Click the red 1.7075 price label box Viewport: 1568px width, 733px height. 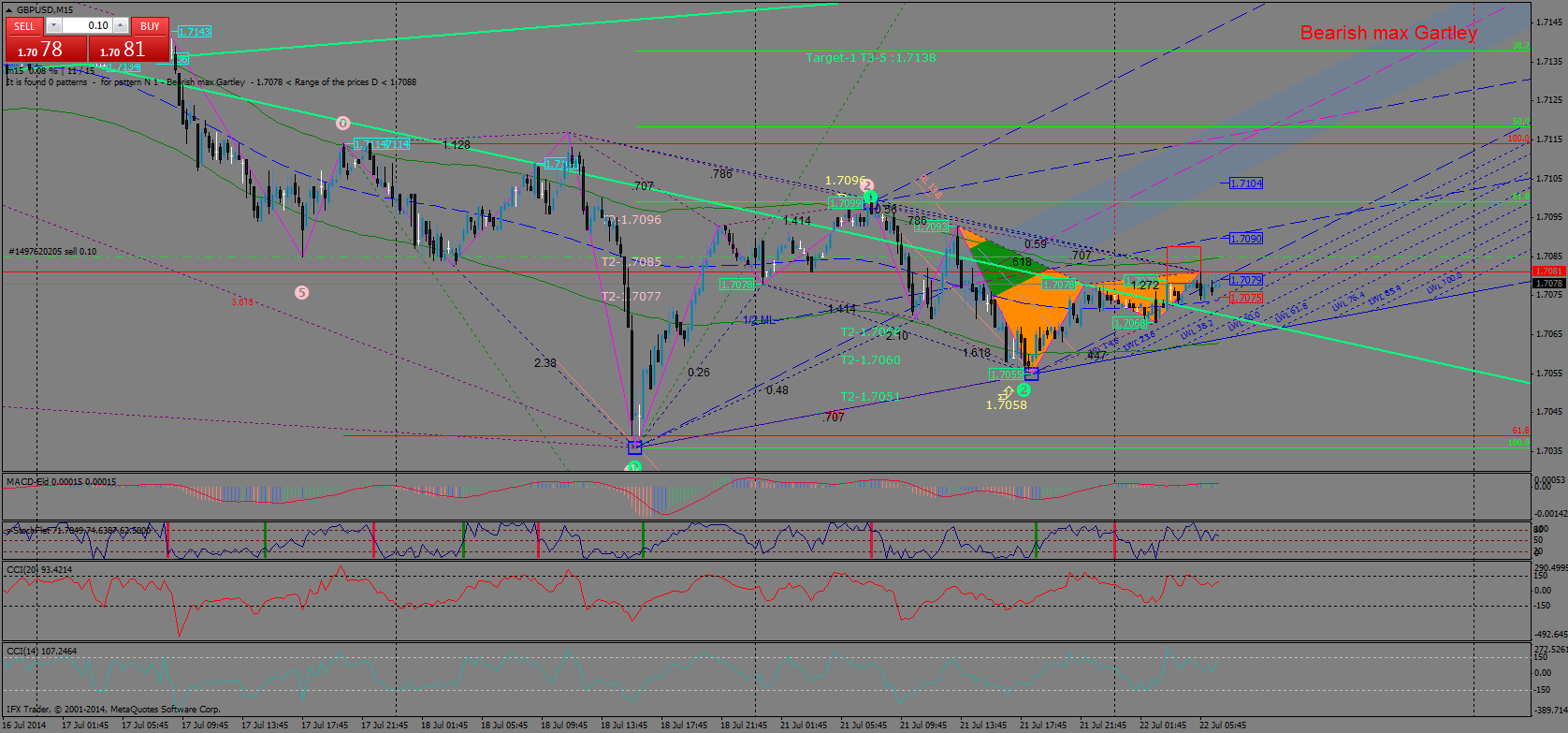click(x=1245, y=298)
